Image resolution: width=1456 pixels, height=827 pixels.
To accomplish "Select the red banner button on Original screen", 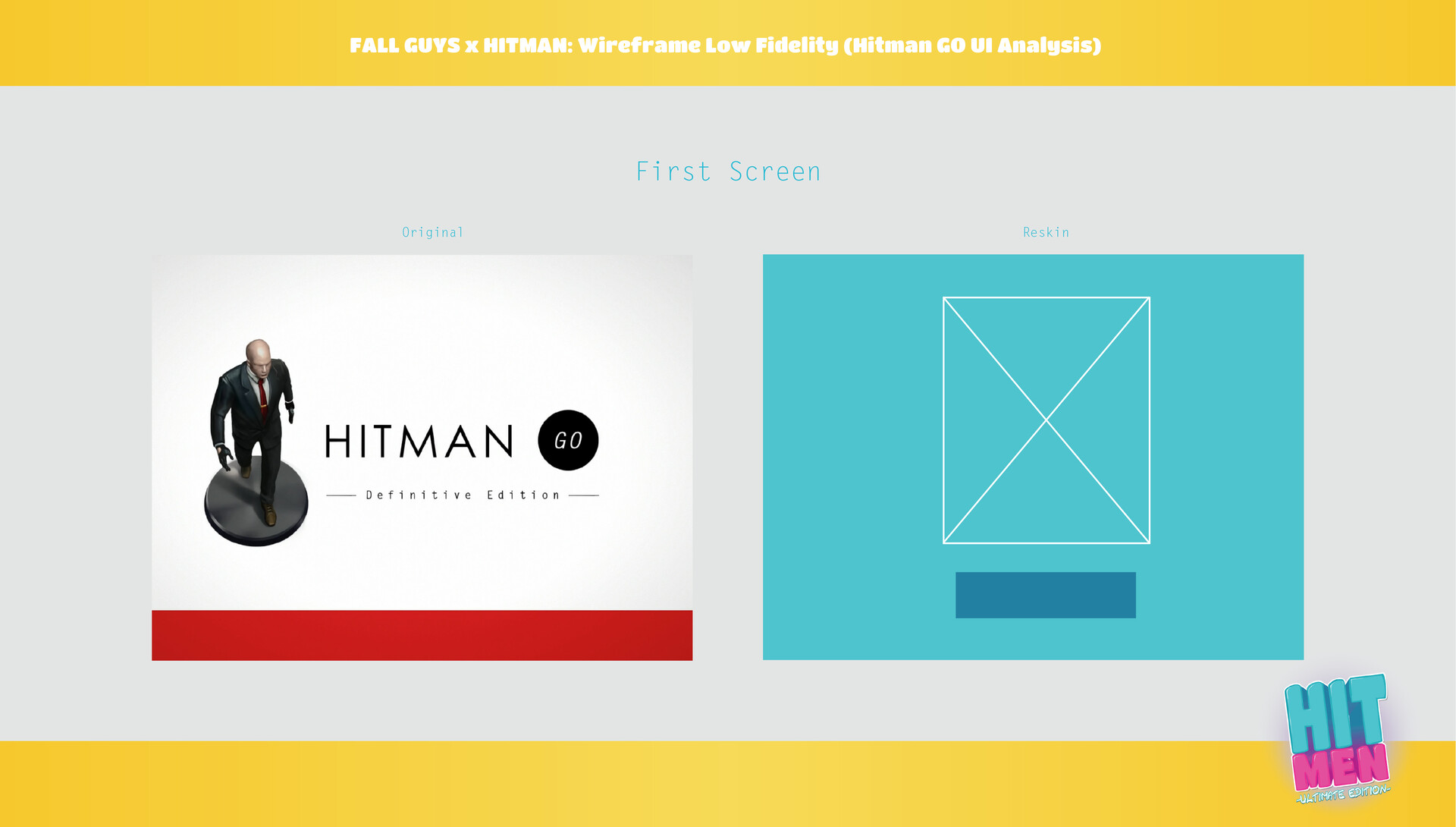I will [x=422, y=634].
